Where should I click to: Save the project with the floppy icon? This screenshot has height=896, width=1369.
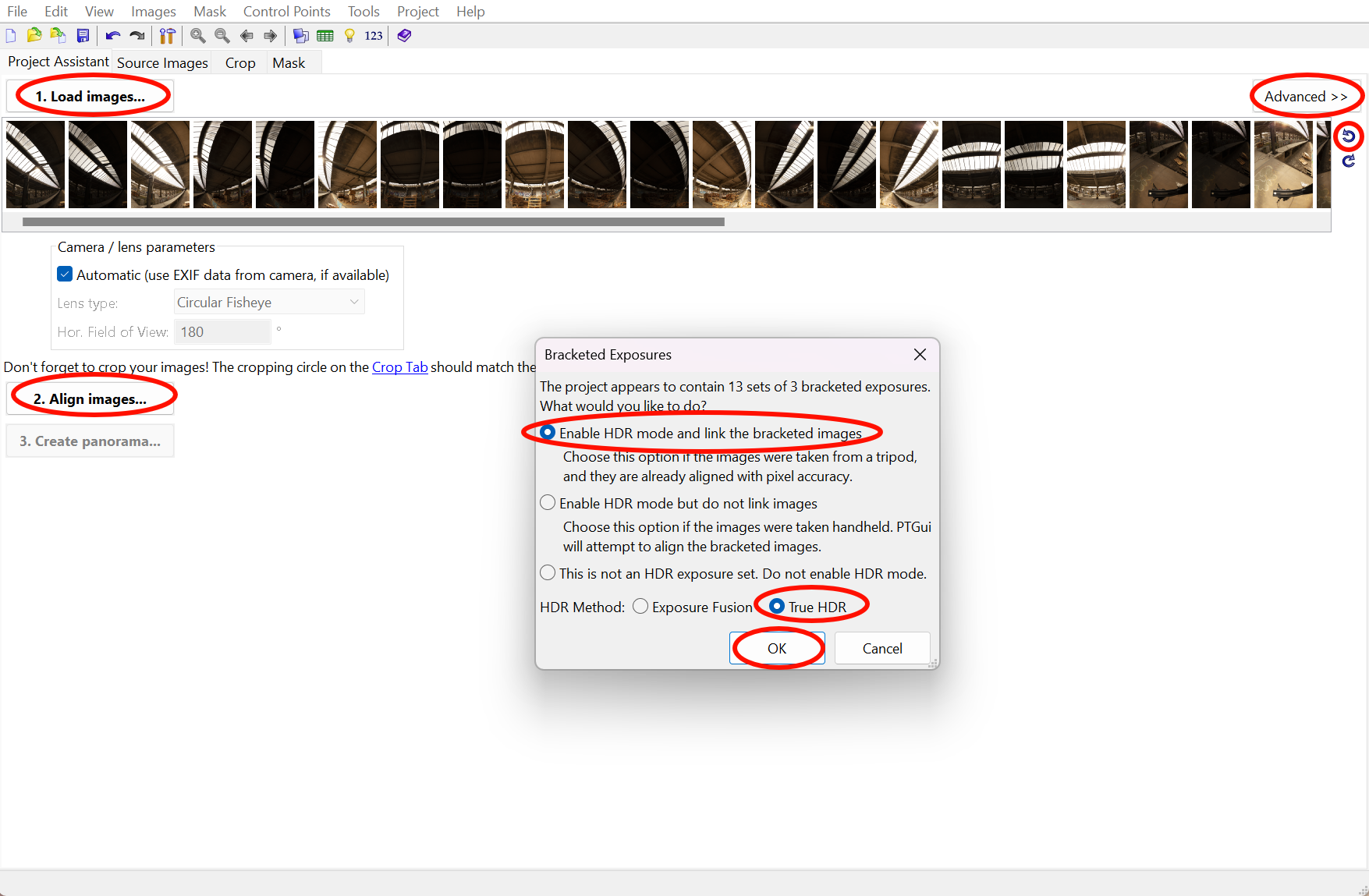(x=83, y=36)
